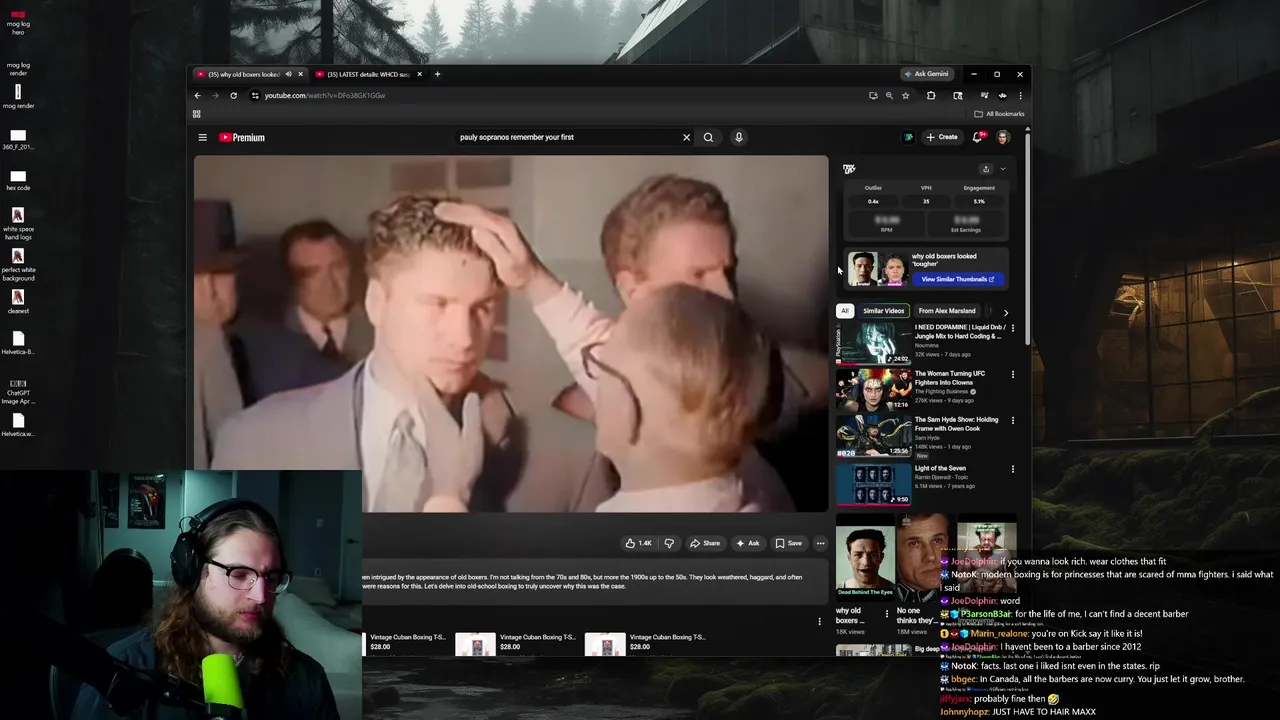Click View Similar Thumbnails button
1280x720 pixels.
tap(957, 279)
